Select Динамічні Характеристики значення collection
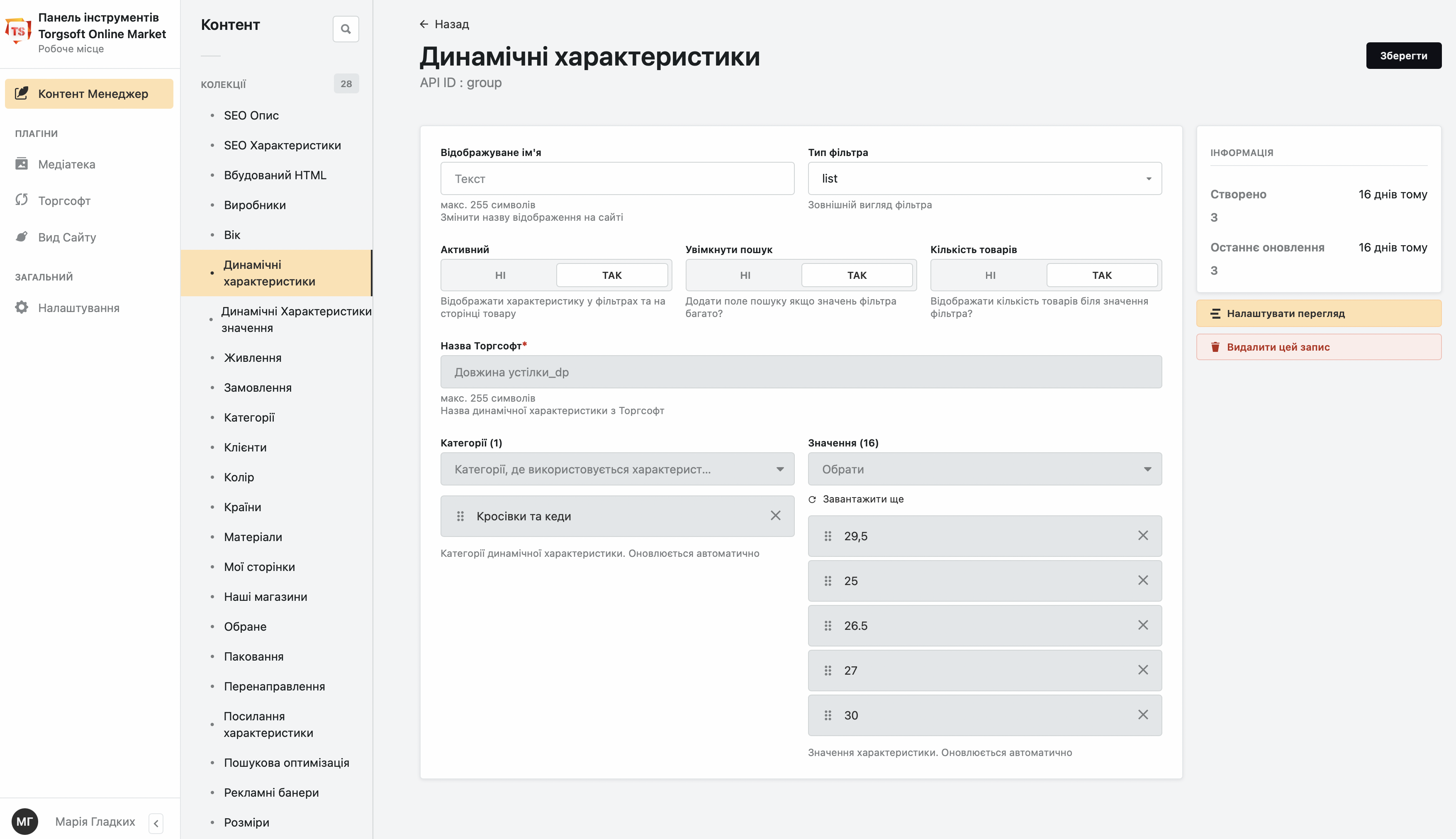The width and height of the screenshot is (1456, 839). (x=296, y=319)
